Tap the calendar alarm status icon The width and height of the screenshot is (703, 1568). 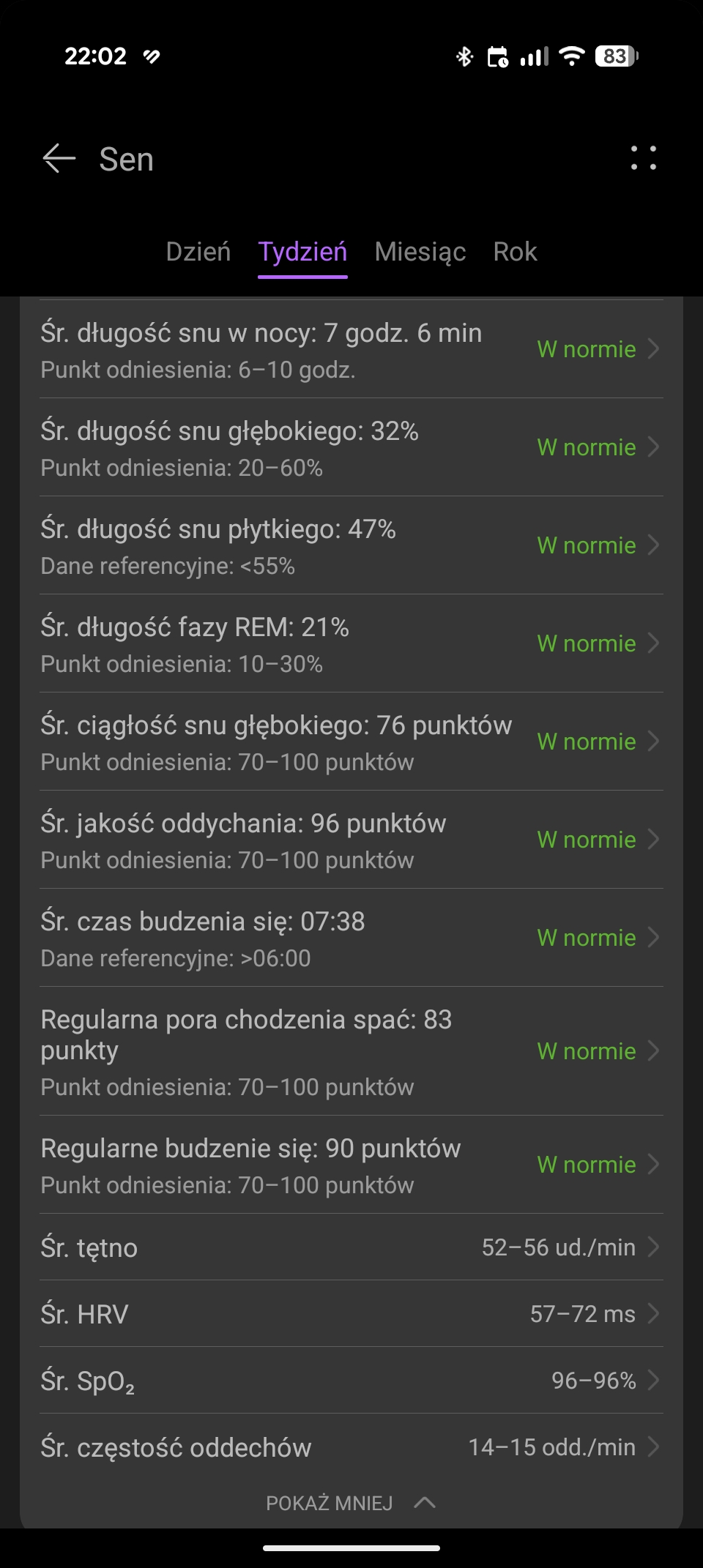(x=498, y=56)
